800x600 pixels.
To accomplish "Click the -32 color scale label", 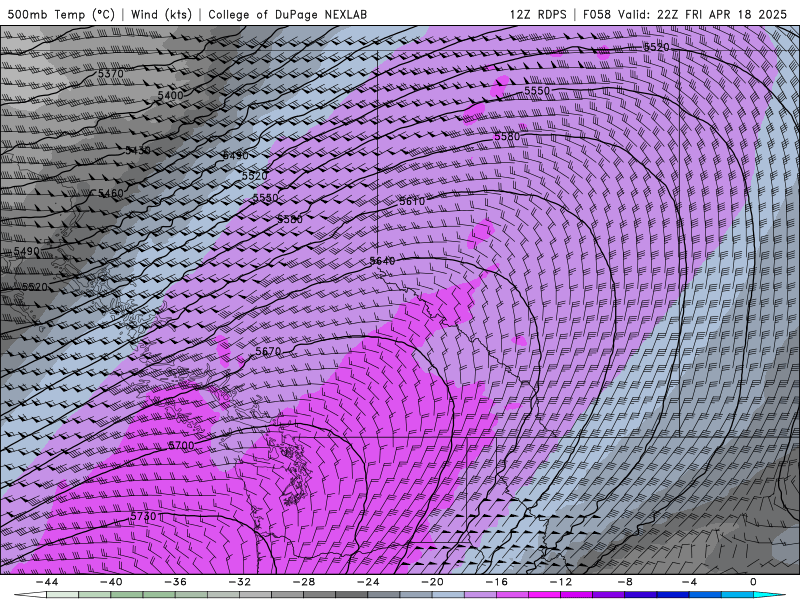I will click(x=239, y=582).
